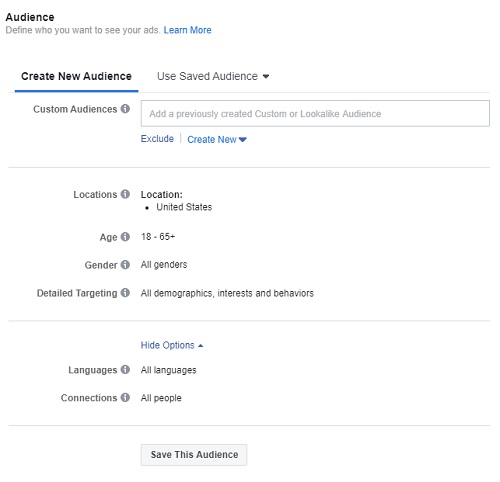
Task: Click the Connections info icon
Action: [125, 397]
